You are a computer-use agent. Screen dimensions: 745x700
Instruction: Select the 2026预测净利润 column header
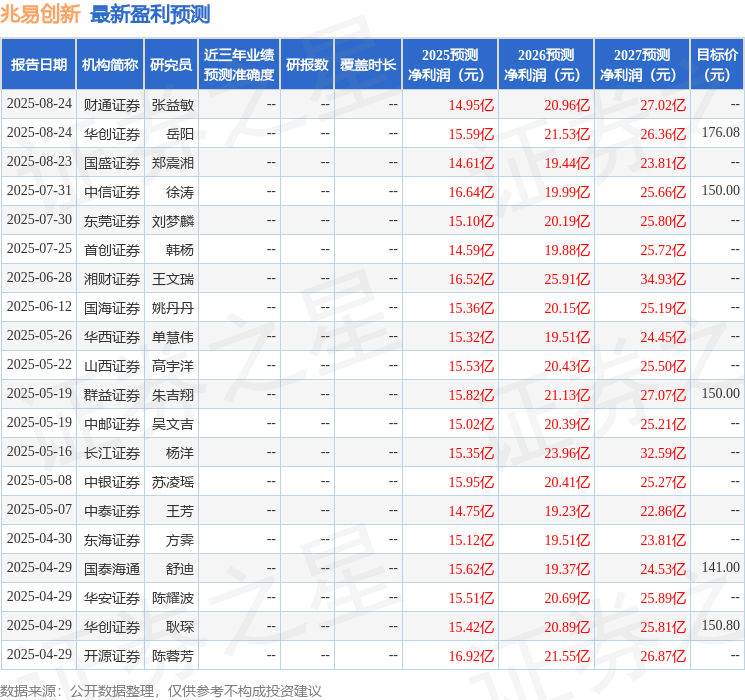pos(546,65)
